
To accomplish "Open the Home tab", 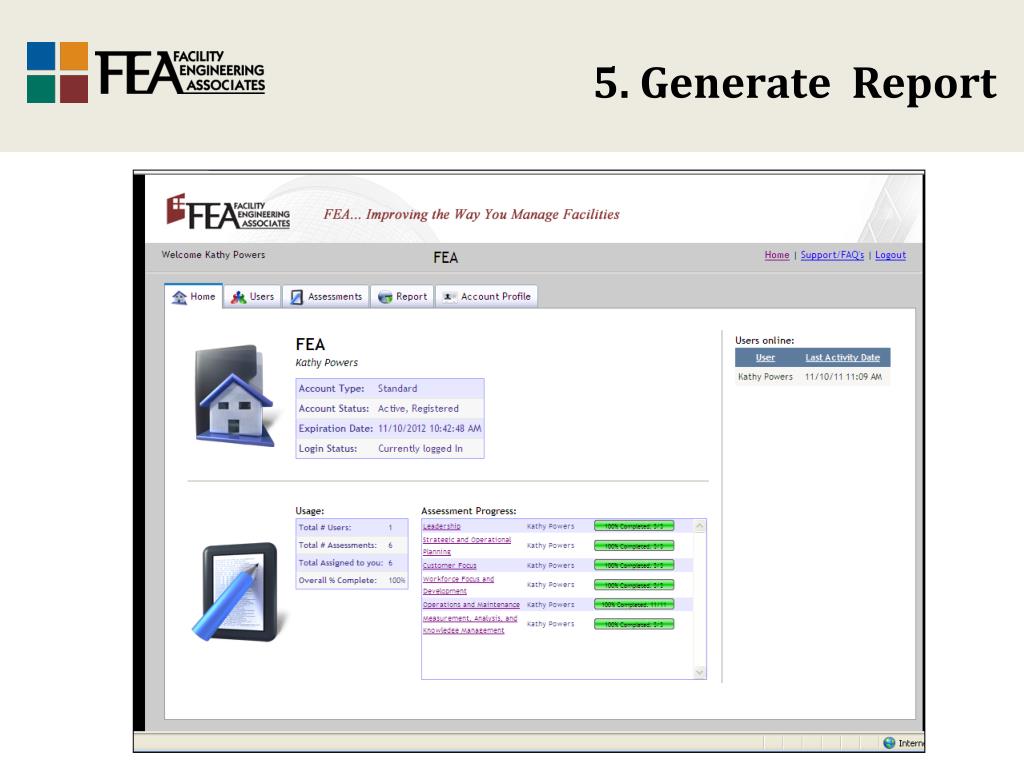I will (193, 296).
